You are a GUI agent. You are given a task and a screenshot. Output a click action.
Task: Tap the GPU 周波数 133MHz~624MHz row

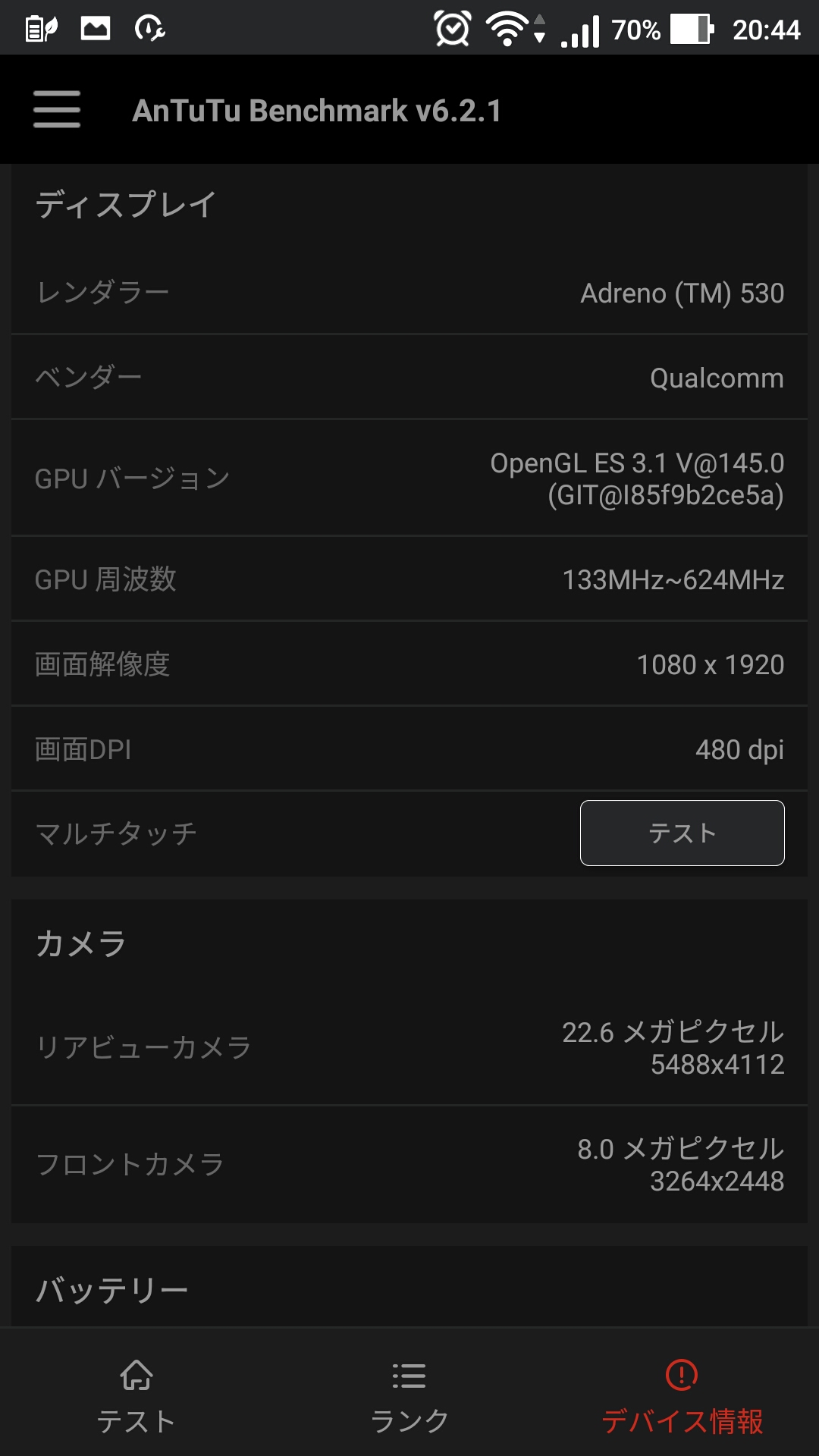click(409, 579)
